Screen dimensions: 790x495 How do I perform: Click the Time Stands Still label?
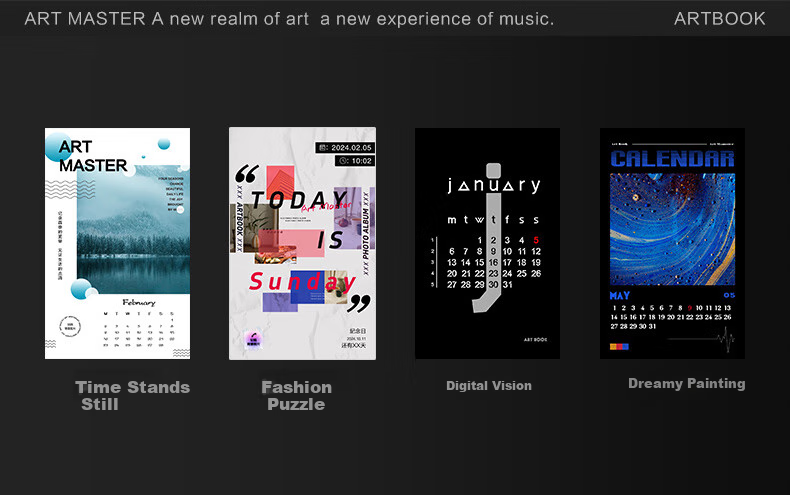pos(133,396)
